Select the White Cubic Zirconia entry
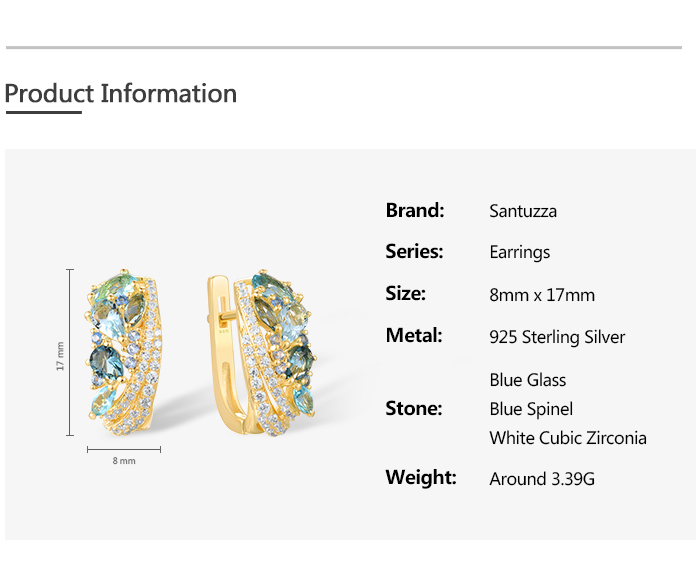Screen dimensions: 700x588 568,438
